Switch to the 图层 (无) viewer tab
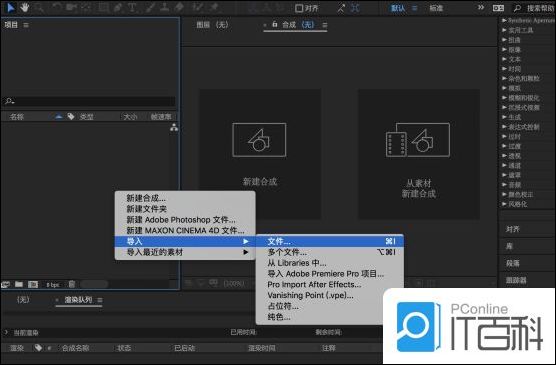 point(212,24)
